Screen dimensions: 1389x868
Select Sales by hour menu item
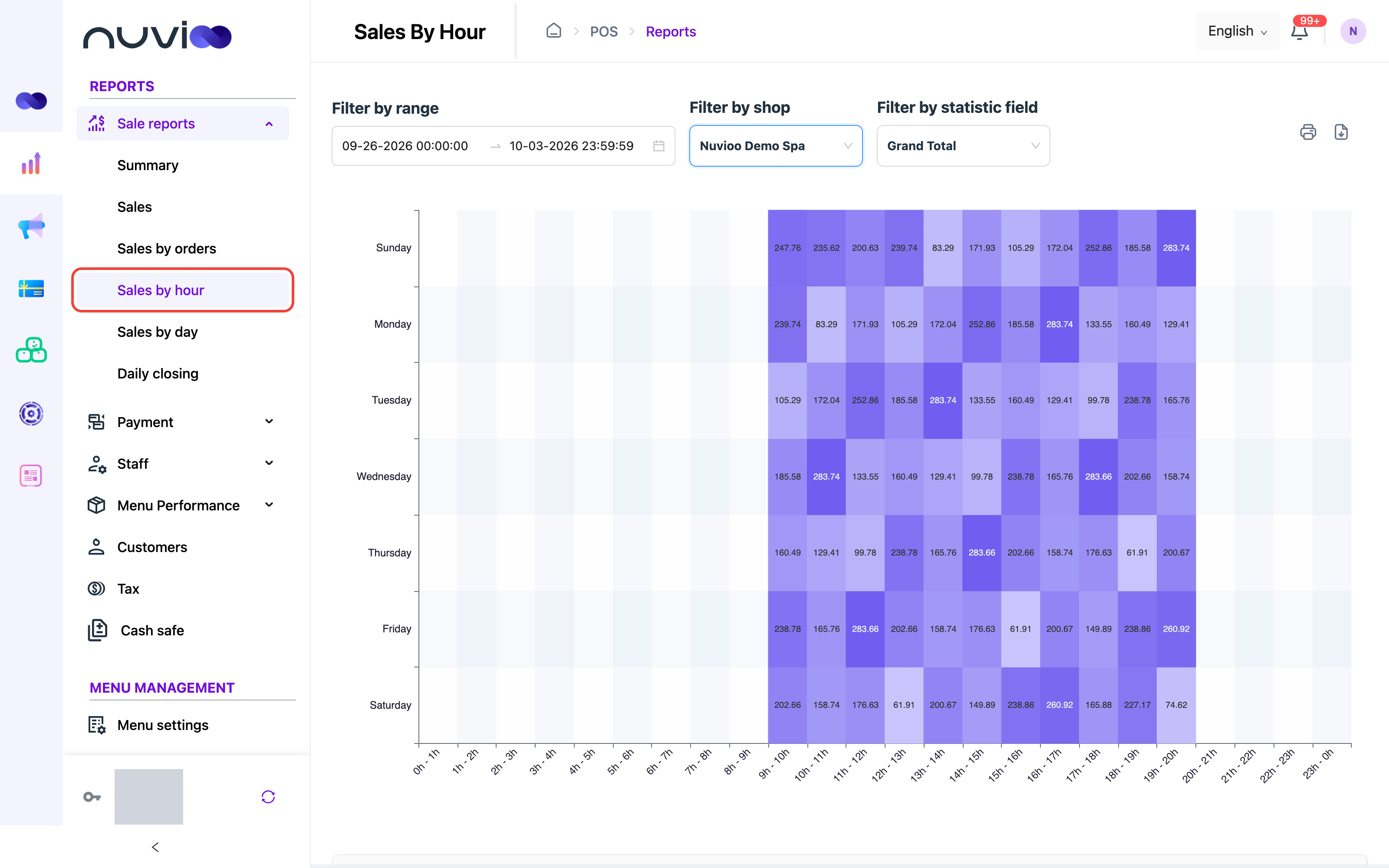pyautogui.click(x=182, y=290)
